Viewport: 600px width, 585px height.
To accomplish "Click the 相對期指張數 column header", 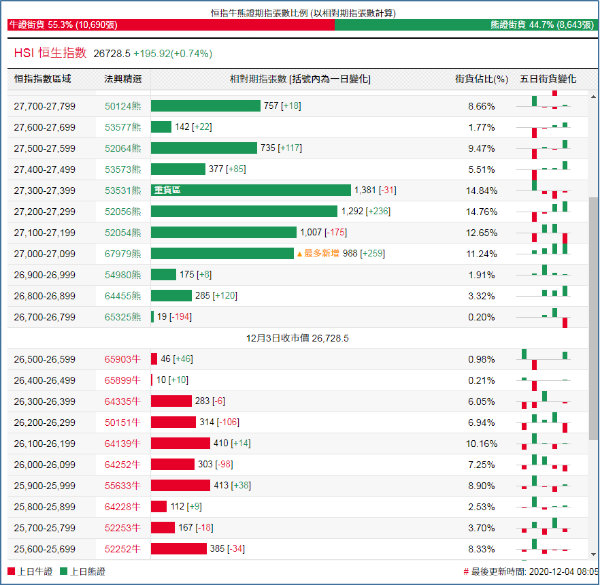I will (x=300, y=79).
